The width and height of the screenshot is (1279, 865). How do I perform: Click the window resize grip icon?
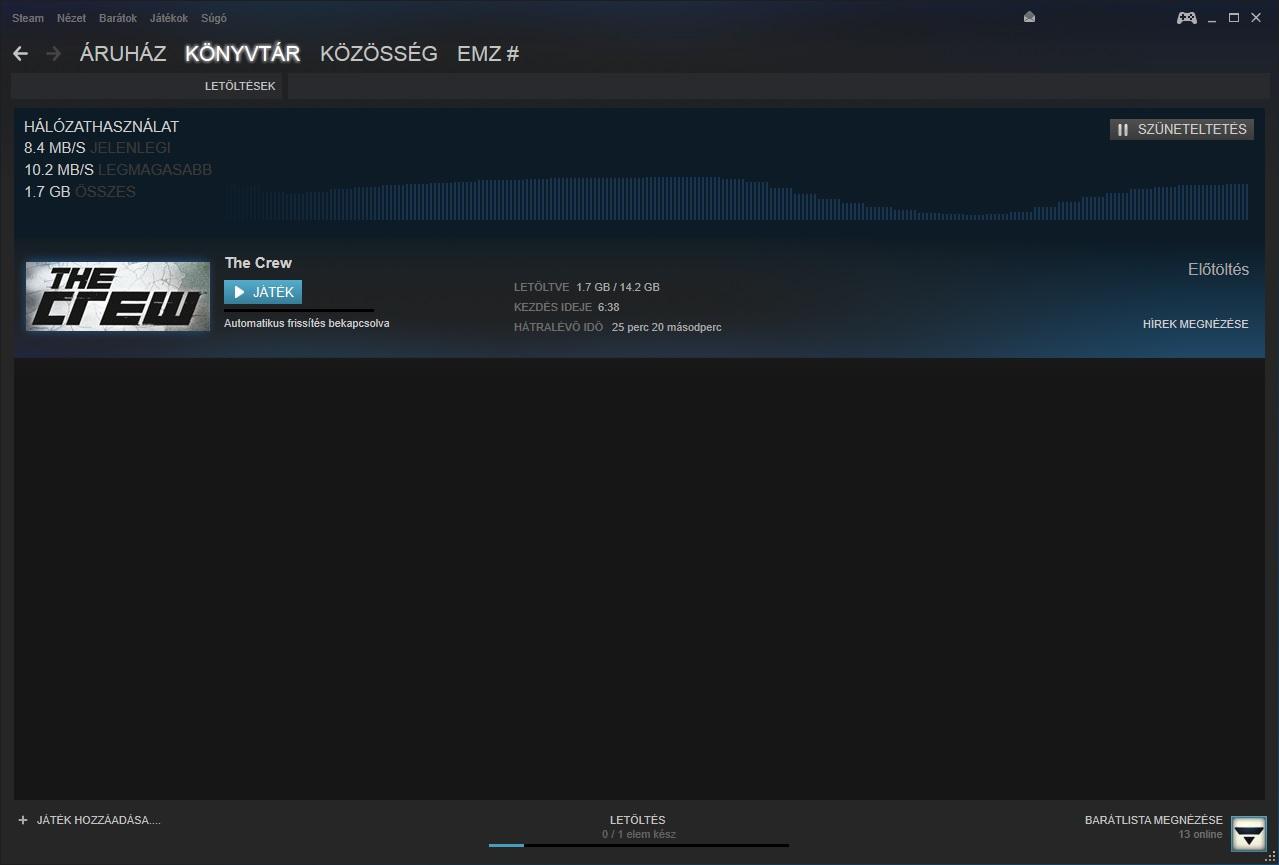(x=1271, y=857)
